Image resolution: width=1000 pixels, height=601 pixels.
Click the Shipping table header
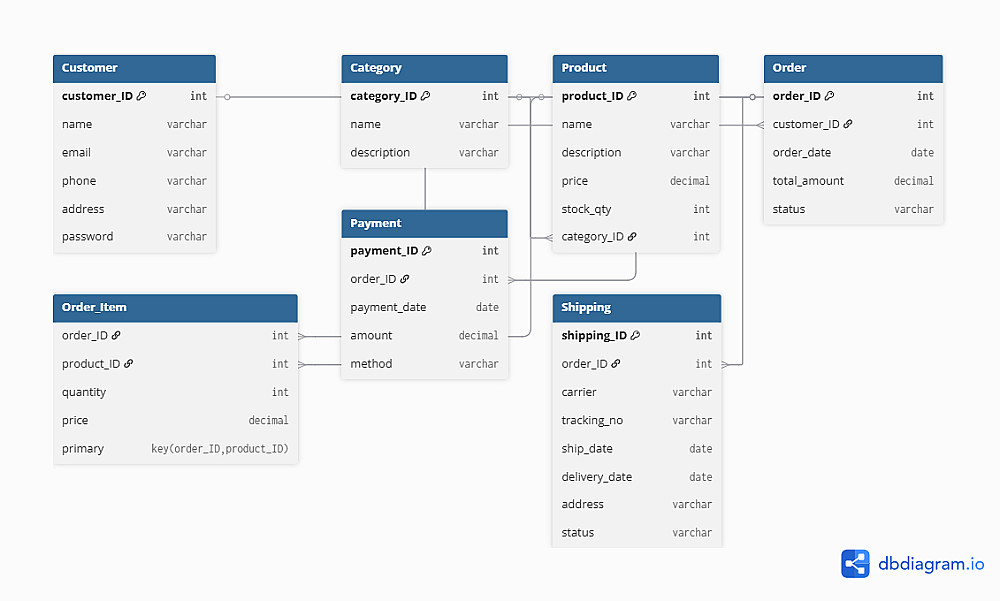coord(636,307)
